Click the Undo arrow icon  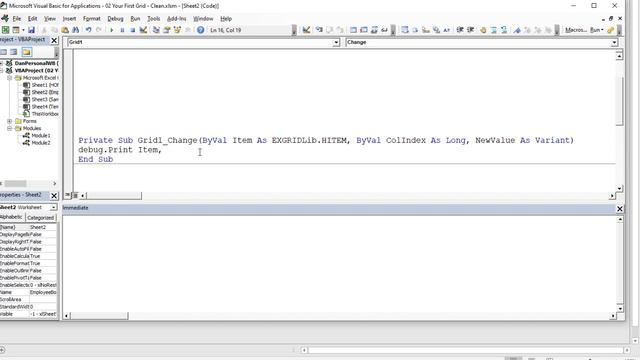click(88, 30)
